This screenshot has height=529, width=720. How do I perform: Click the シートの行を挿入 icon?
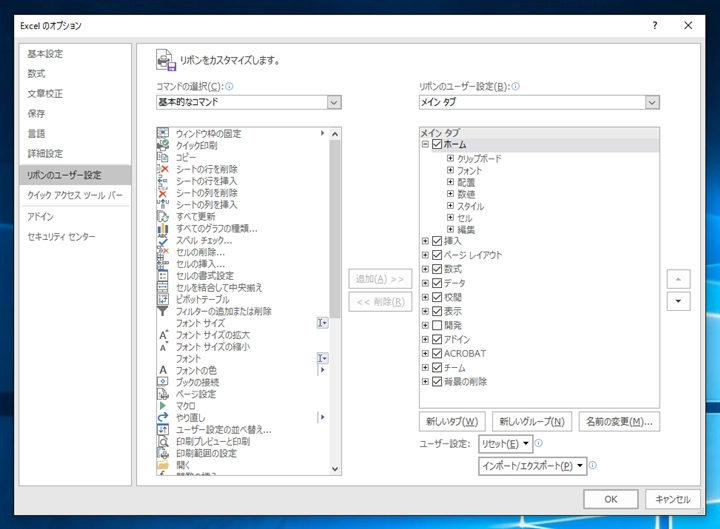click(x=163, y=181)
